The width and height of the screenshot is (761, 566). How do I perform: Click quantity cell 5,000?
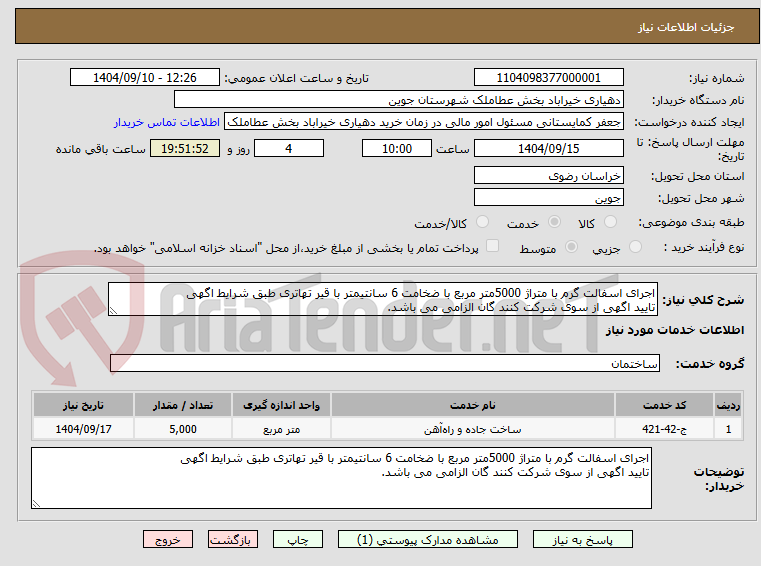pos(183,429)
